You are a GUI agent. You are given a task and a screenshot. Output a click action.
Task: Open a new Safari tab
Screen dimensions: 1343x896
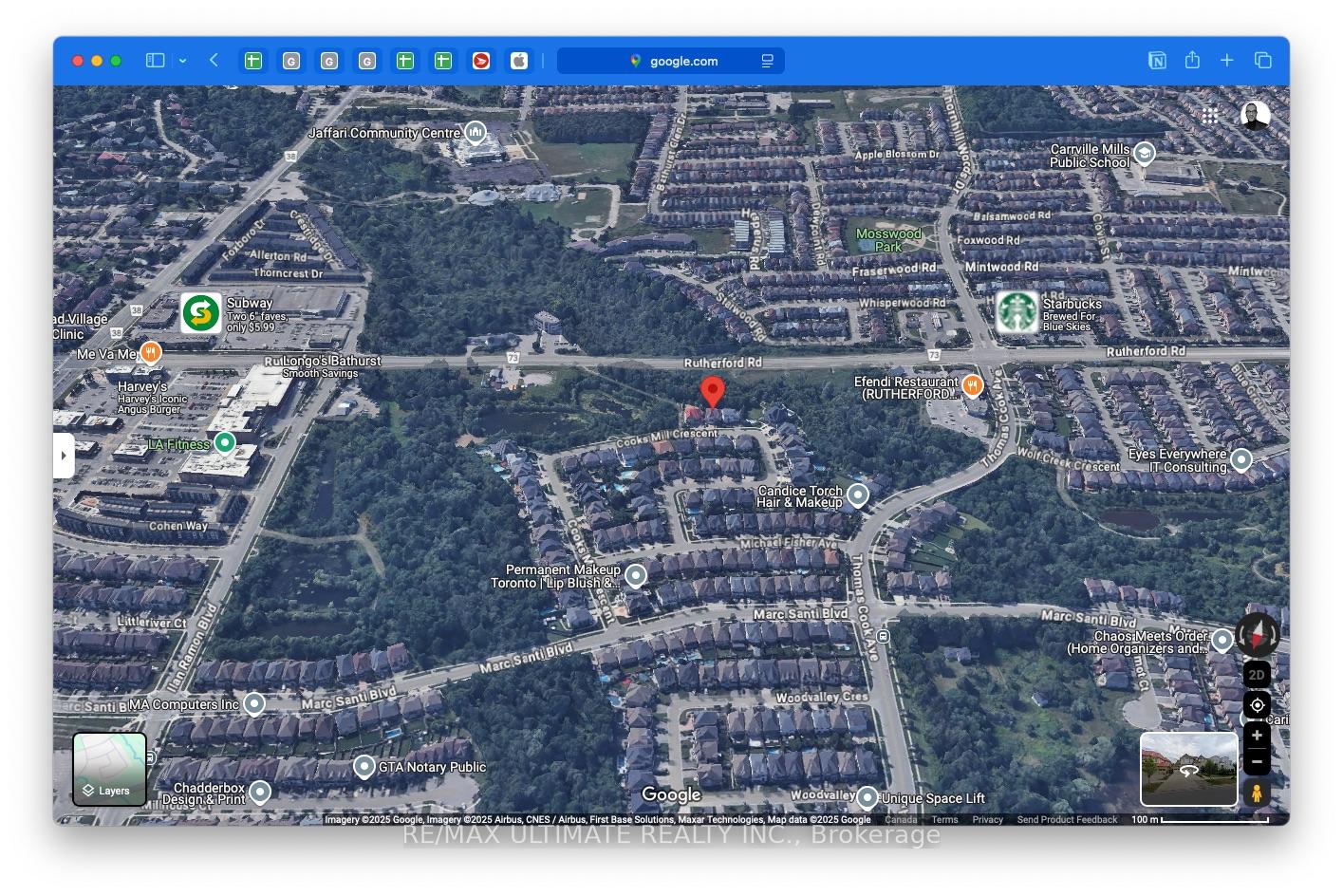[x=1227, y=60]
